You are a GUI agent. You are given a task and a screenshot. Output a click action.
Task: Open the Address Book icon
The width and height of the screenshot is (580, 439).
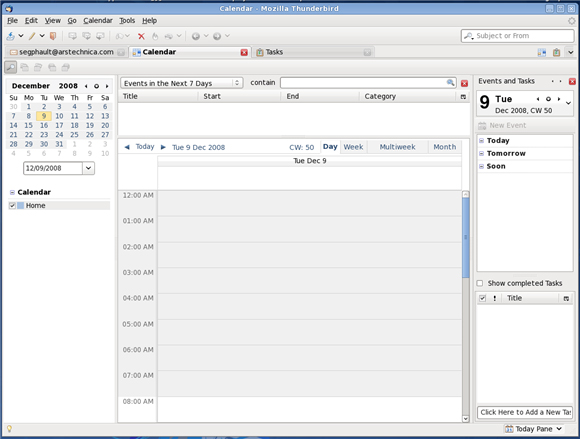(x=53, y=36)
